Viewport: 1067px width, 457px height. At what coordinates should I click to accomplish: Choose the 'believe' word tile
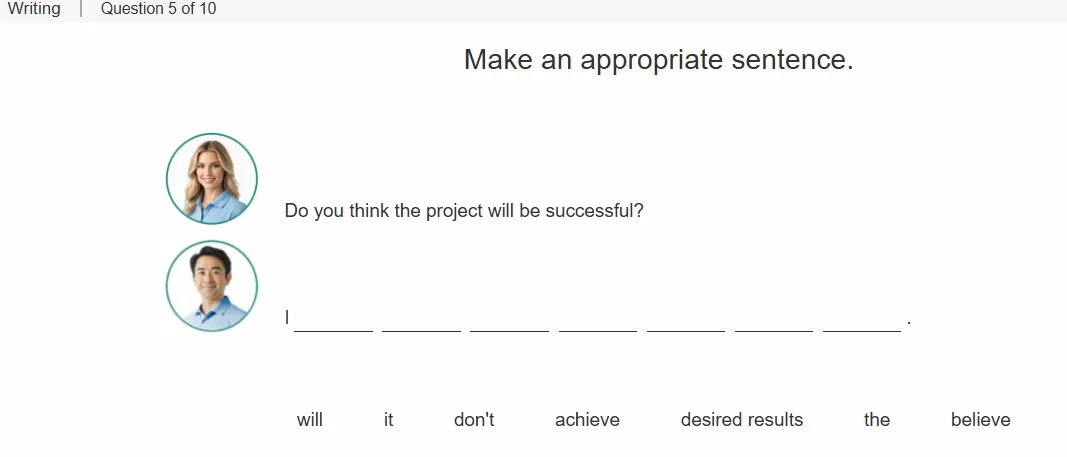(x=981, y=420)
